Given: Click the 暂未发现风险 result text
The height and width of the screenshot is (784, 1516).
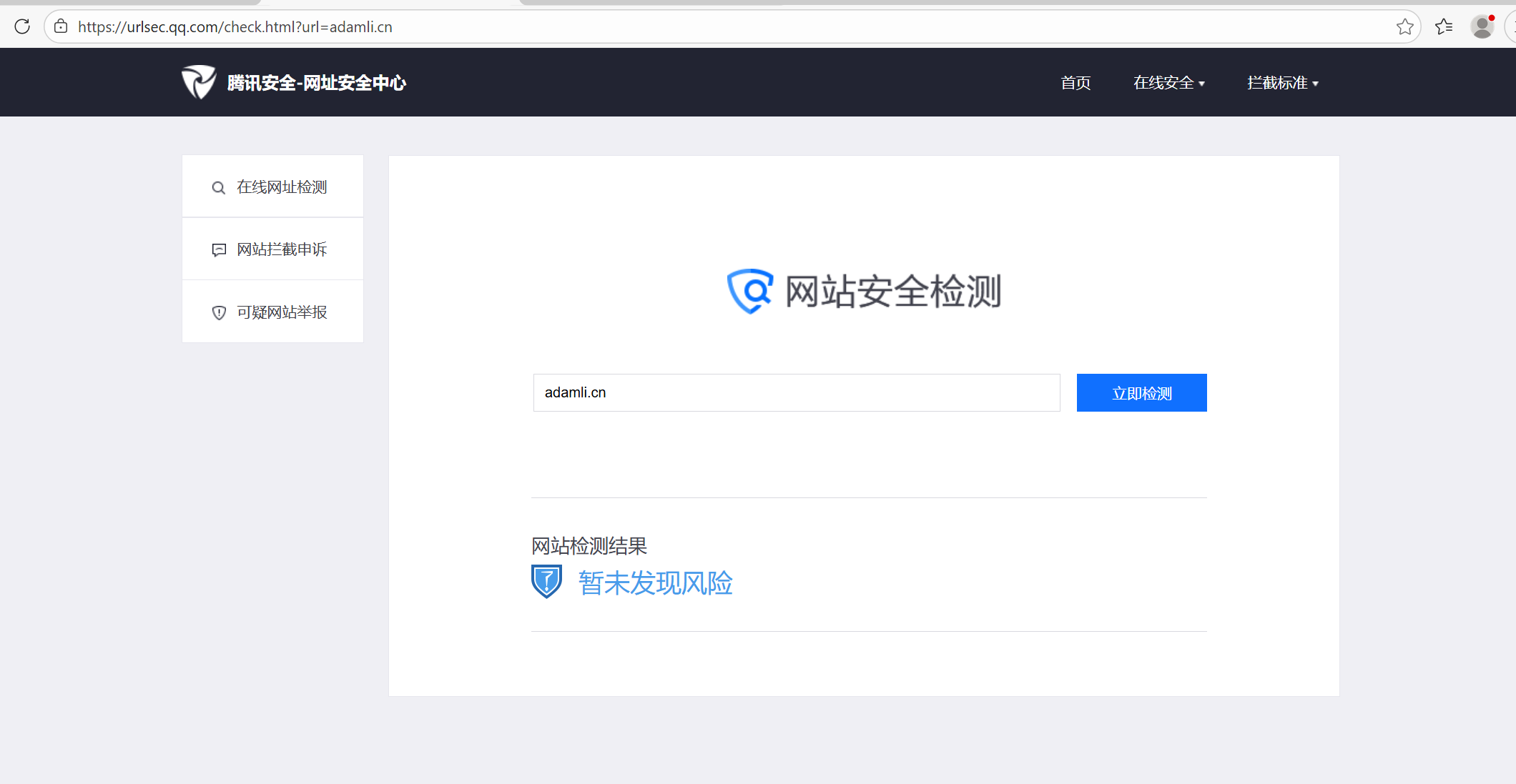Looking at the screenshot, I should 655,582.
